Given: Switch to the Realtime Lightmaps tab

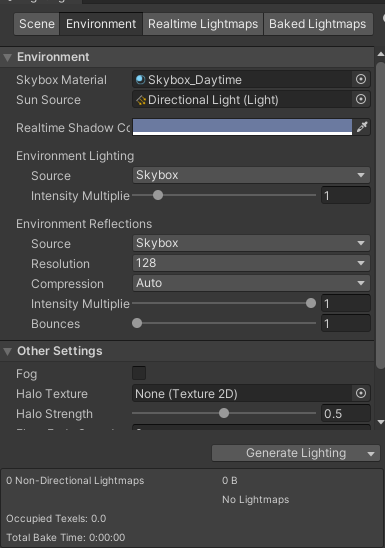Looking at the screenshot, I should (x=203, y=24).
